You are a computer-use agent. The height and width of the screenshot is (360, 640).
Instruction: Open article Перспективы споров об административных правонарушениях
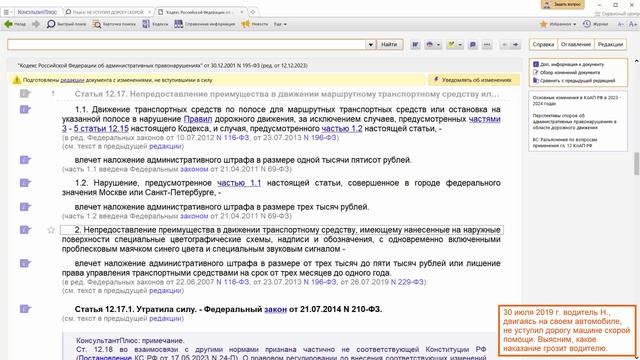(x=574, y=122)
